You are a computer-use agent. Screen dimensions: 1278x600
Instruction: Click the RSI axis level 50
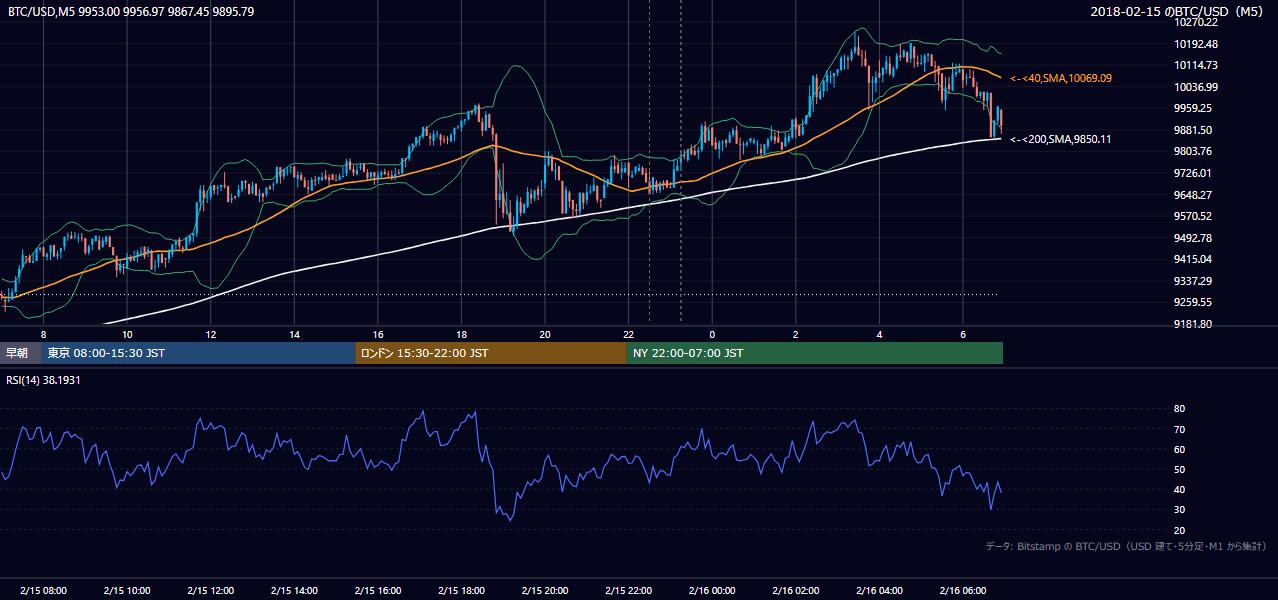tap(1180, 469)
